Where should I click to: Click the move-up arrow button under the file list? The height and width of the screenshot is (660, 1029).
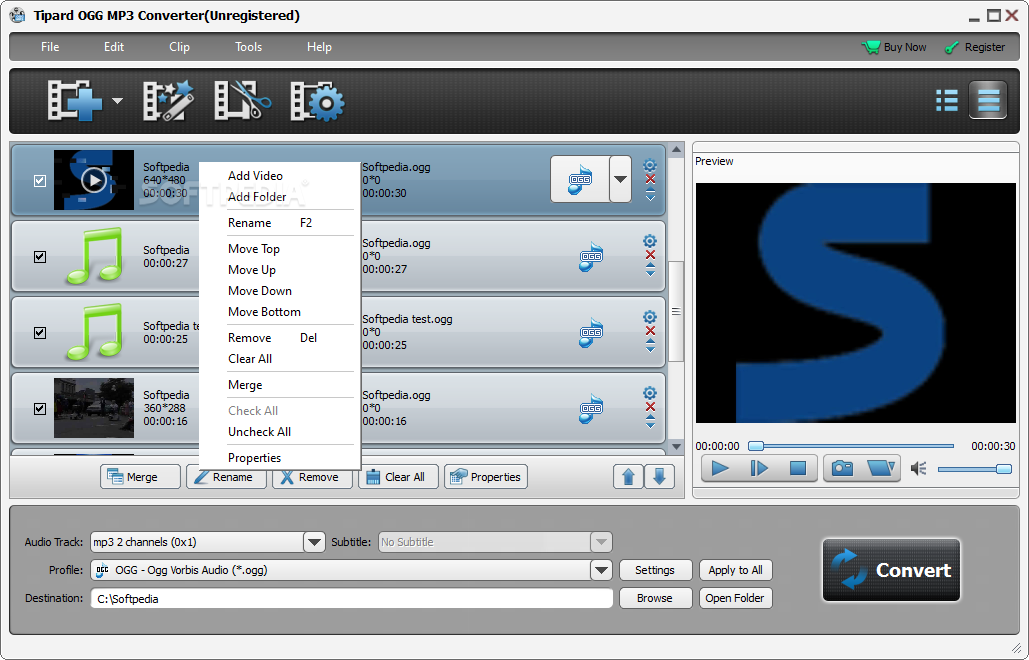(628, 476)
